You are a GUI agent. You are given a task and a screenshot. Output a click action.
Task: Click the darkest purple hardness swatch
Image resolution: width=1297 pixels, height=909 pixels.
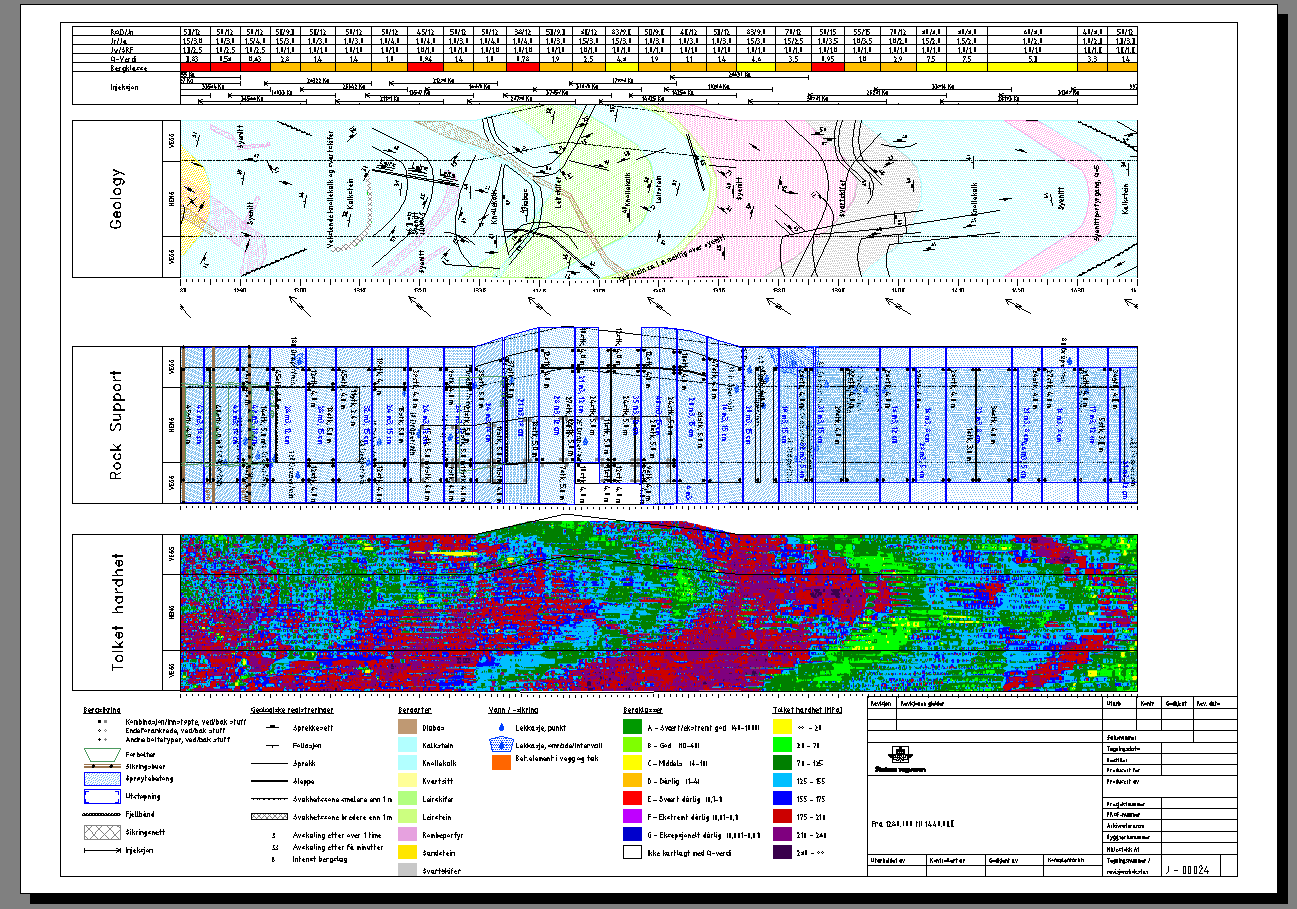782,852
